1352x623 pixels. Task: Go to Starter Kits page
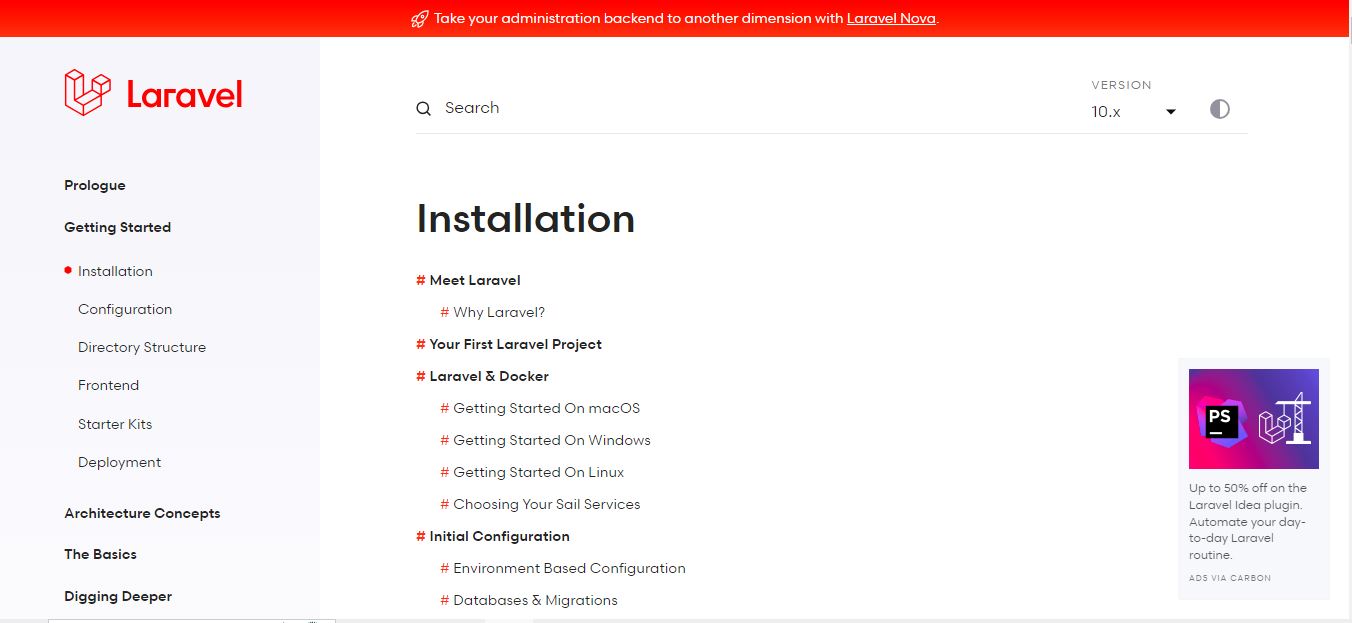coord(115,424)
